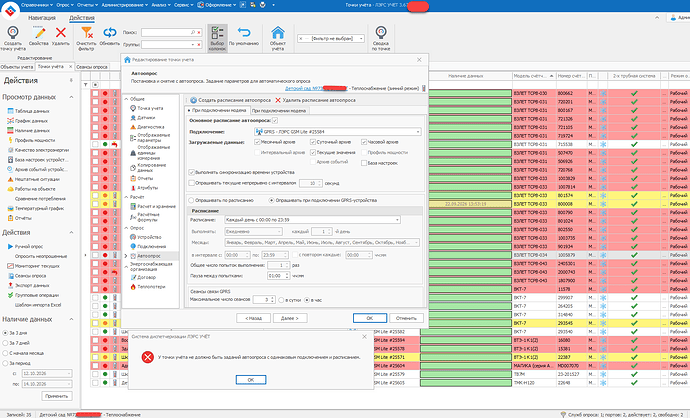Select С начала месяца radio option
This screenshot has width=690, height=418.
6,353
